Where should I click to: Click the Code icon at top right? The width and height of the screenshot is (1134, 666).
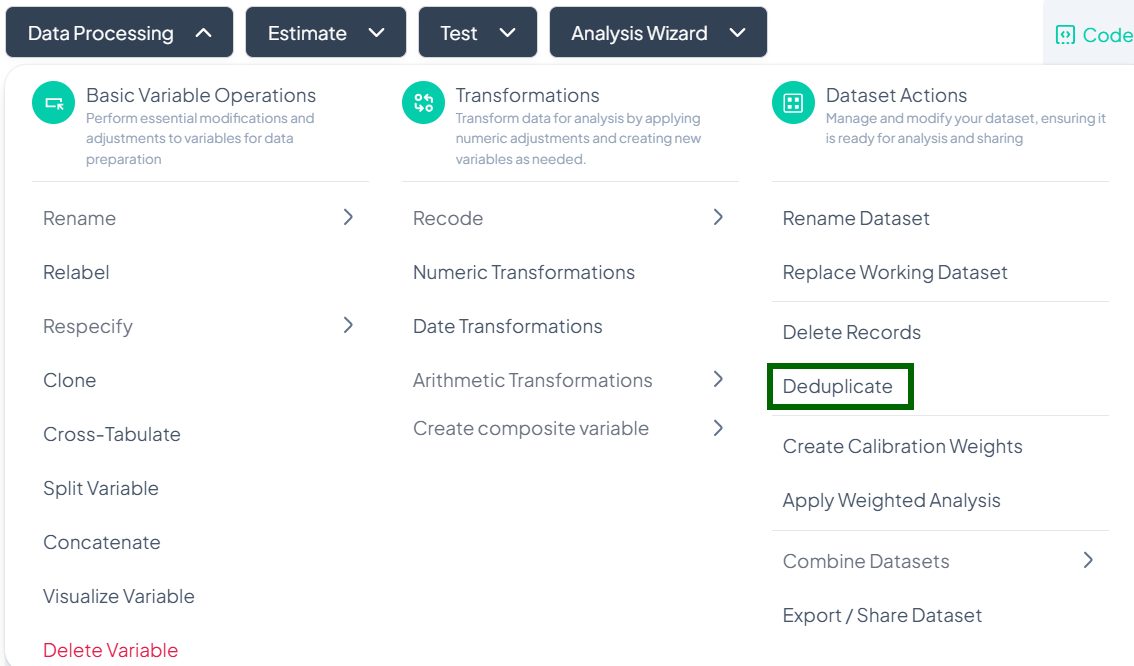click(1065, 35)
